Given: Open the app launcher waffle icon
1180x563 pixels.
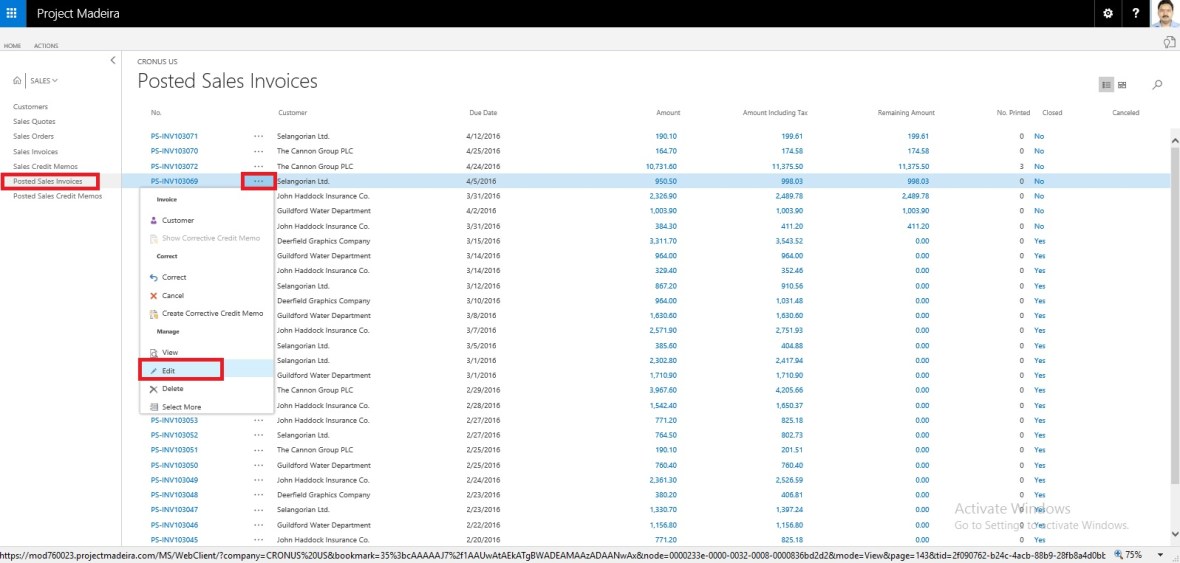Looking at the screenshot, I should [x=12, y=13].
